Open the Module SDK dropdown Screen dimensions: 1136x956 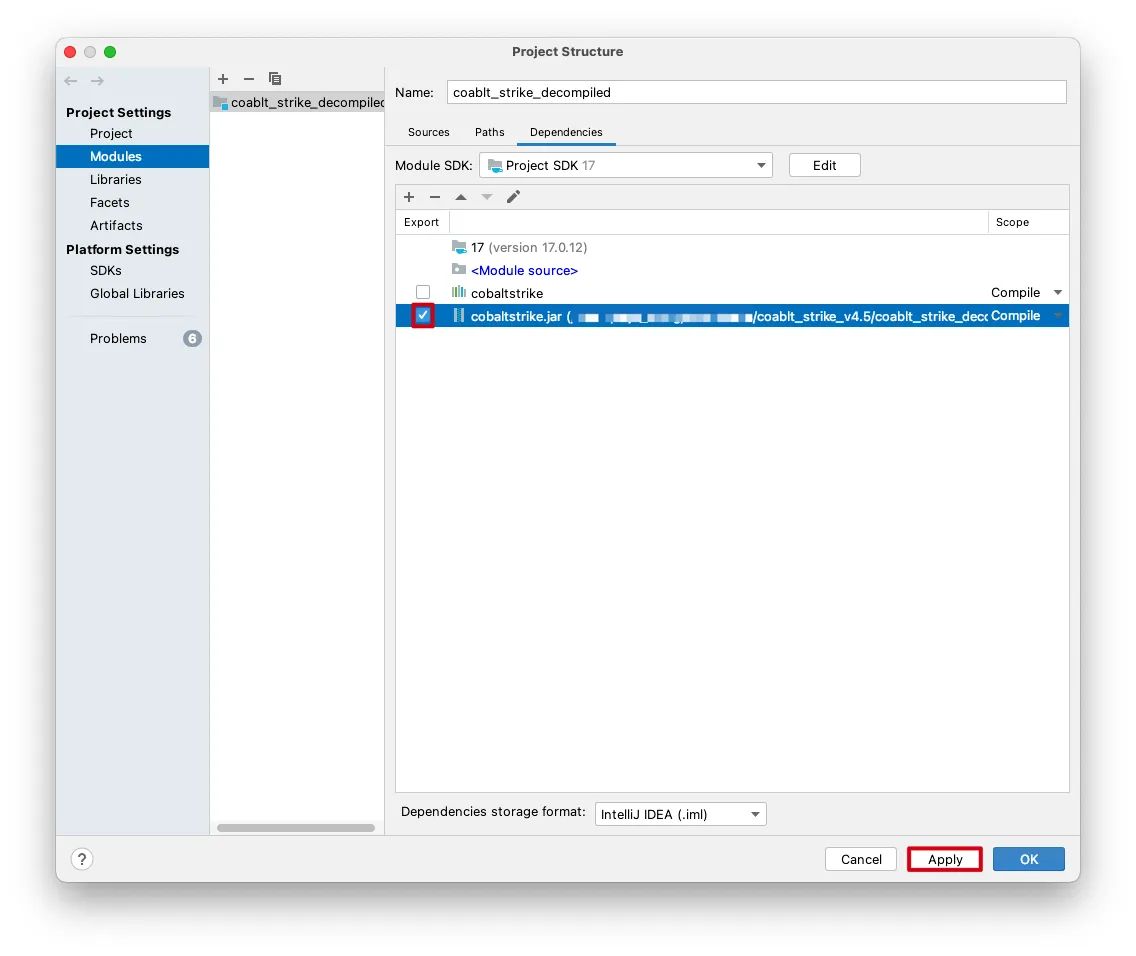(626, 165)
